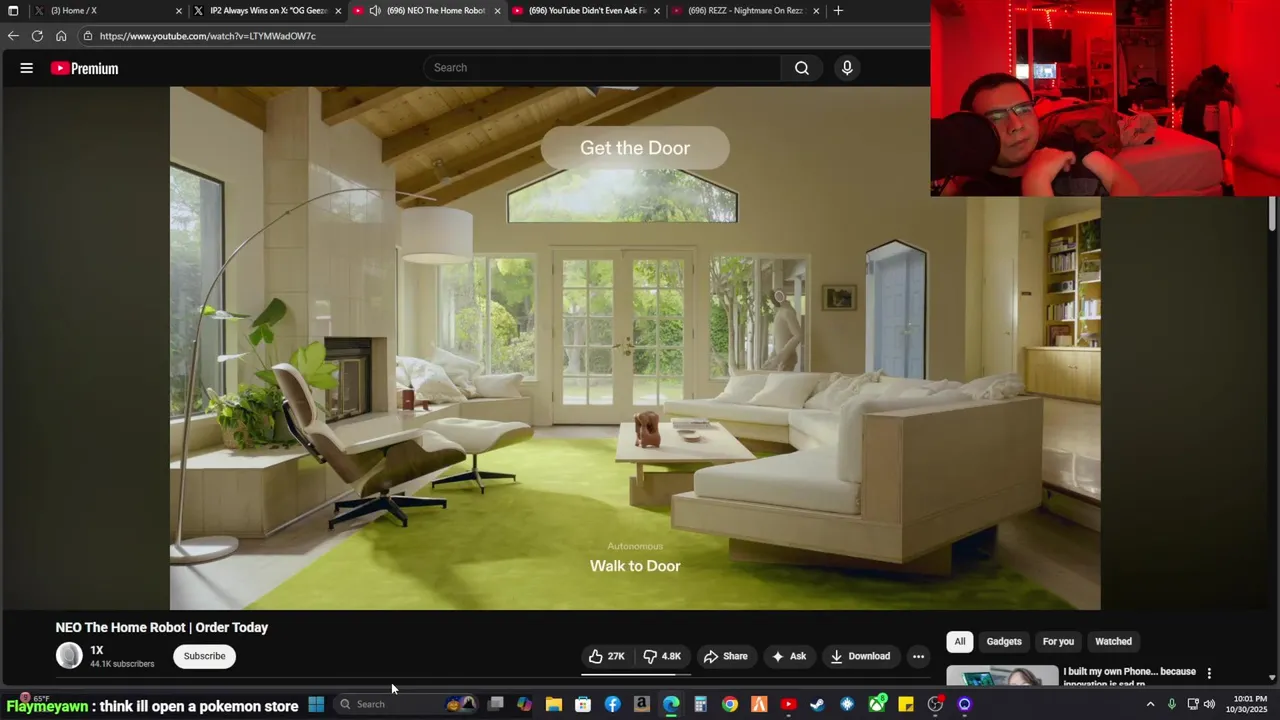Share the video
This screenshot has width=1280, height=720.
725,656
